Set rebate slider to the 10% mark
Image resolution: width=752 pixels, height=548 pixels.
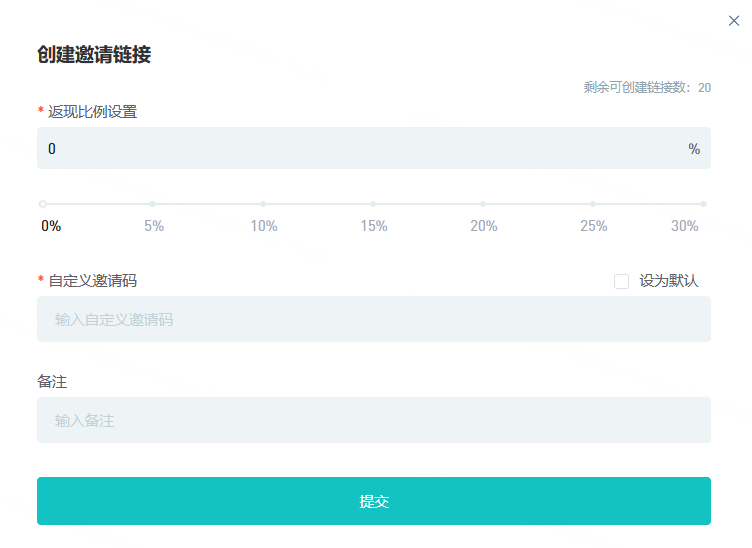263,204
